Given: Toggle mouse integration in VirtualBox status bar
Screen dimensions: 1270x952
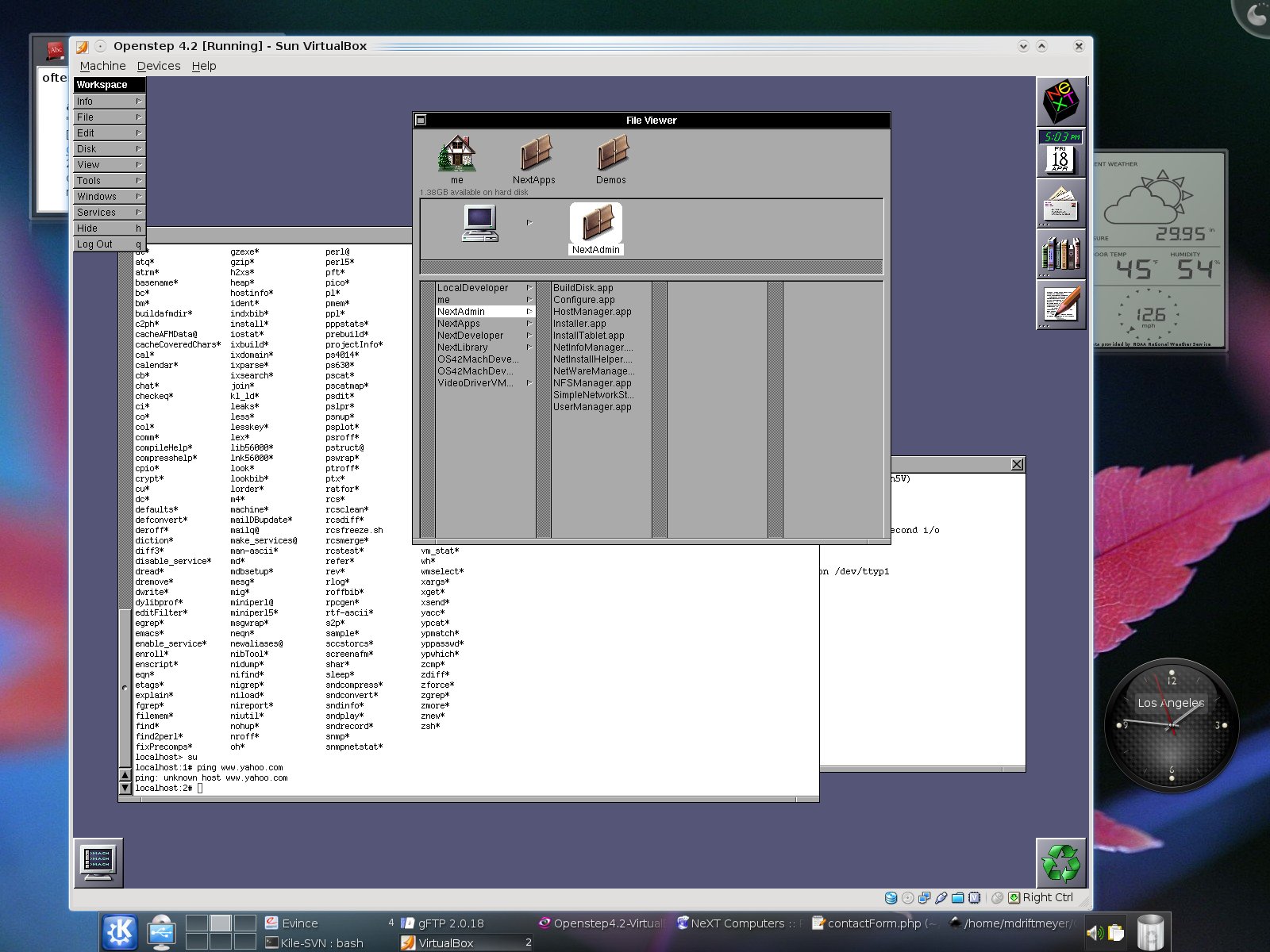Looking at the screenshot, I should [998, 897].
